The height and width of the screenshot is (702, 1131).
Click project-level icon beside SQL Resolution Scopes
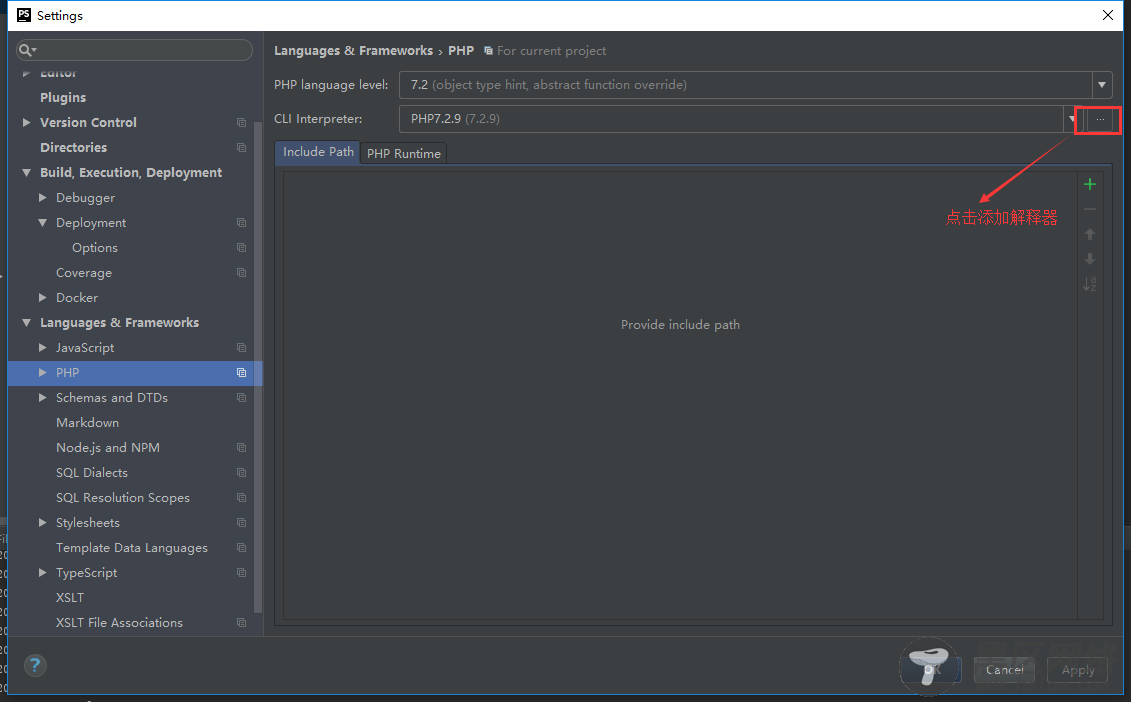(242, 498)
